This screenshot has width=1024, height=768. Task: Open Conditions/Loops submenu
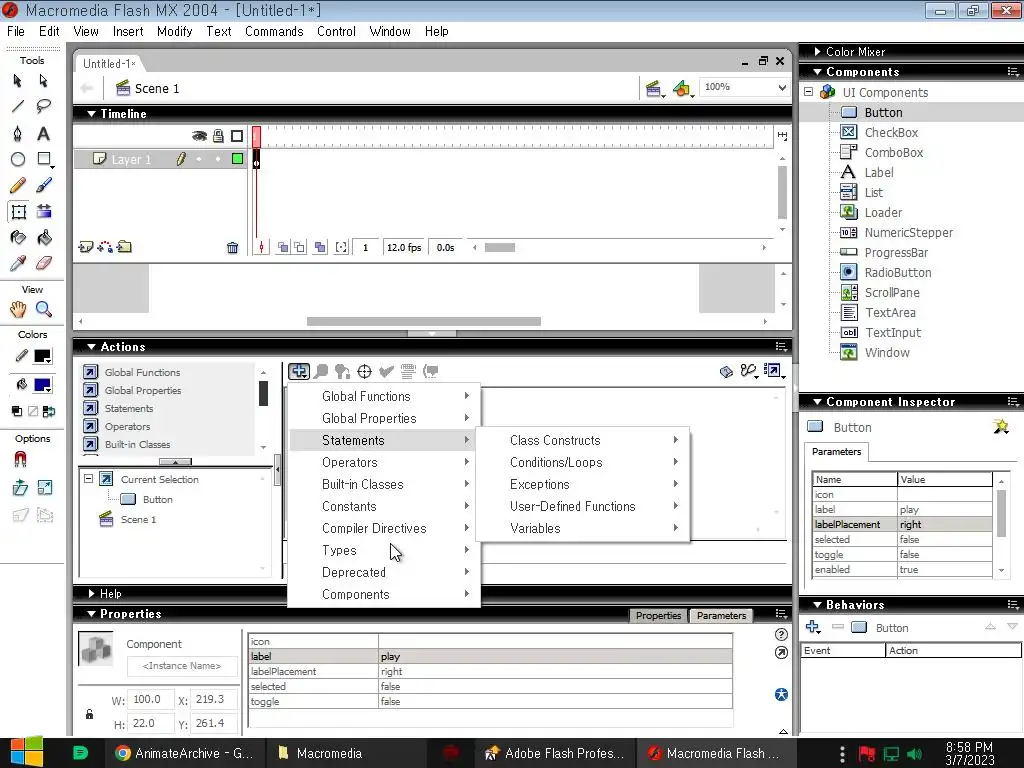point(583,462)
